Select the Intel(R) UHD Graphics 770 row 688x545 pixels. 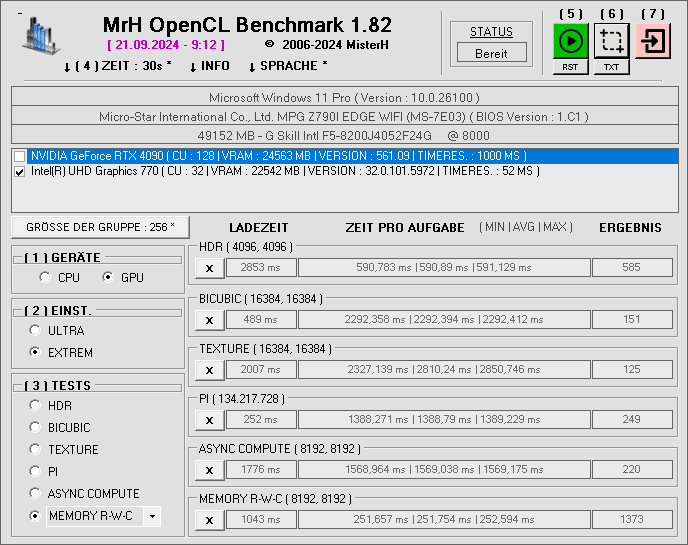click(x=345, y=171)
